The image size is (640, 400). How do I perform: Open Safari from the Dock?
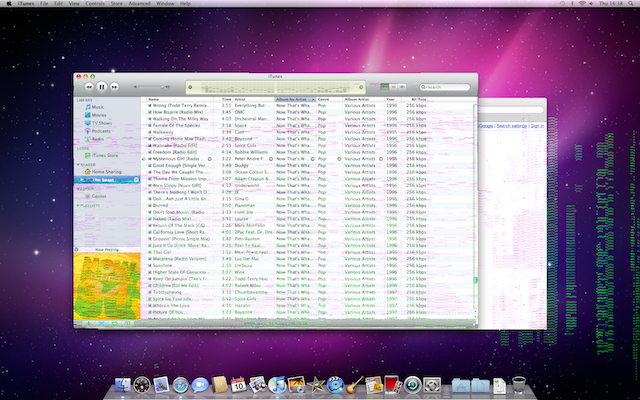(180, 385)
